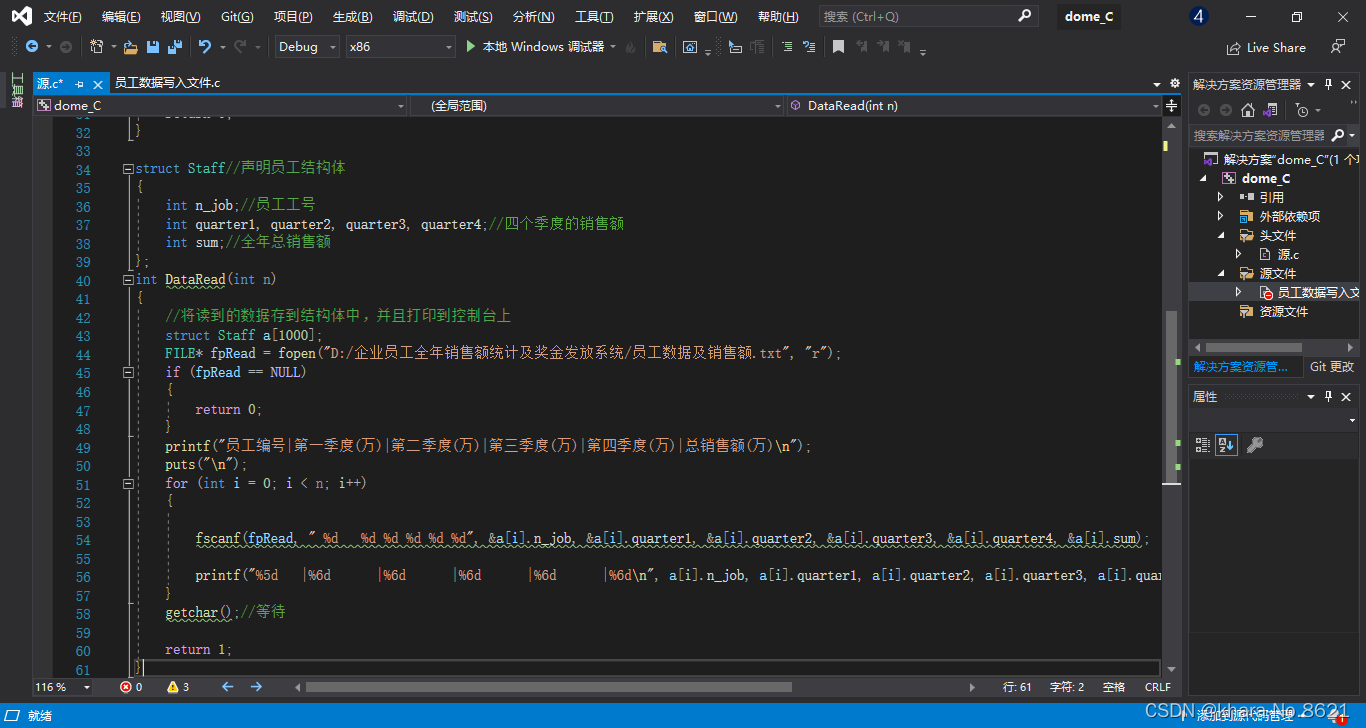Pin the 源.c tab
This screenshot has height=728, width=1366.
[79, 84]
